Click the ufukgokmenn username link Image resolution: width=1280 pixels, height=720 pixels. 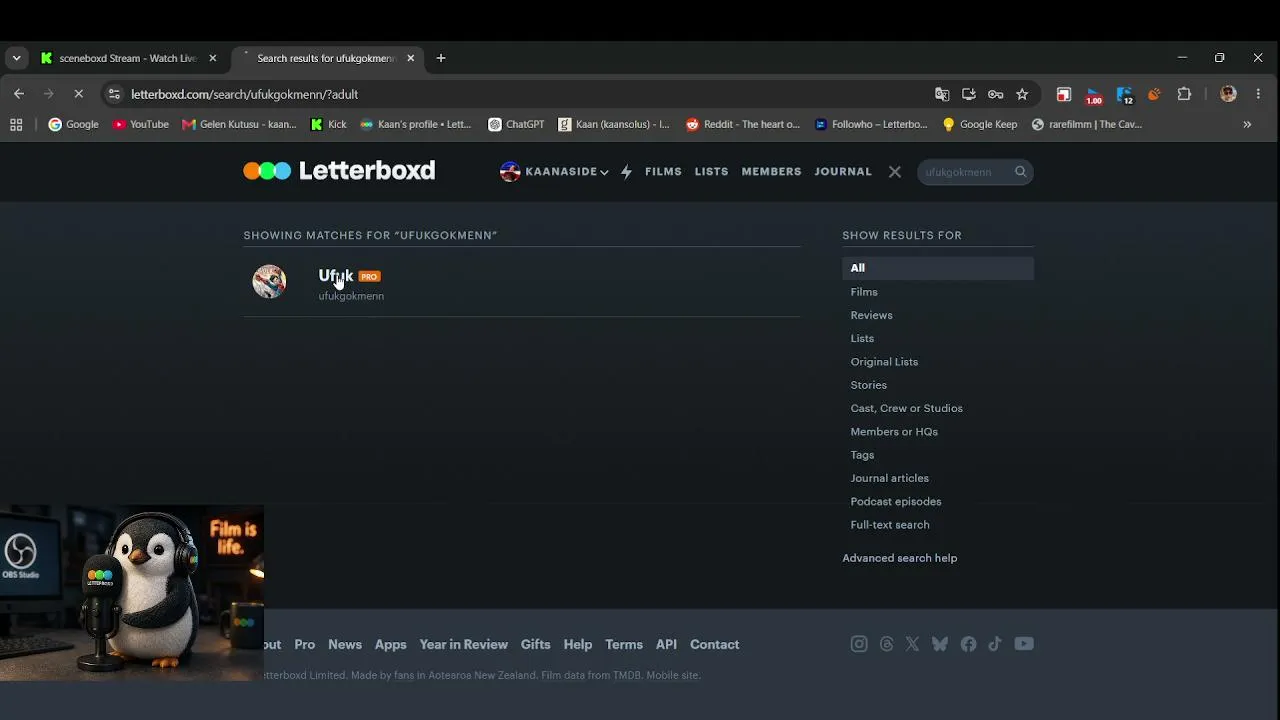pyautogui.click(x=351, y=296)
